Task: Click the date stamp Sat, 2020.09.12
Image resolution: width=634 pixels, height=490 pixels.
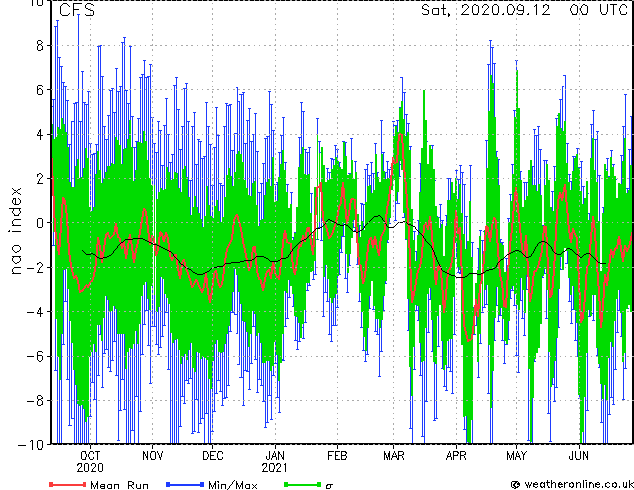Action: click(486, 10)
